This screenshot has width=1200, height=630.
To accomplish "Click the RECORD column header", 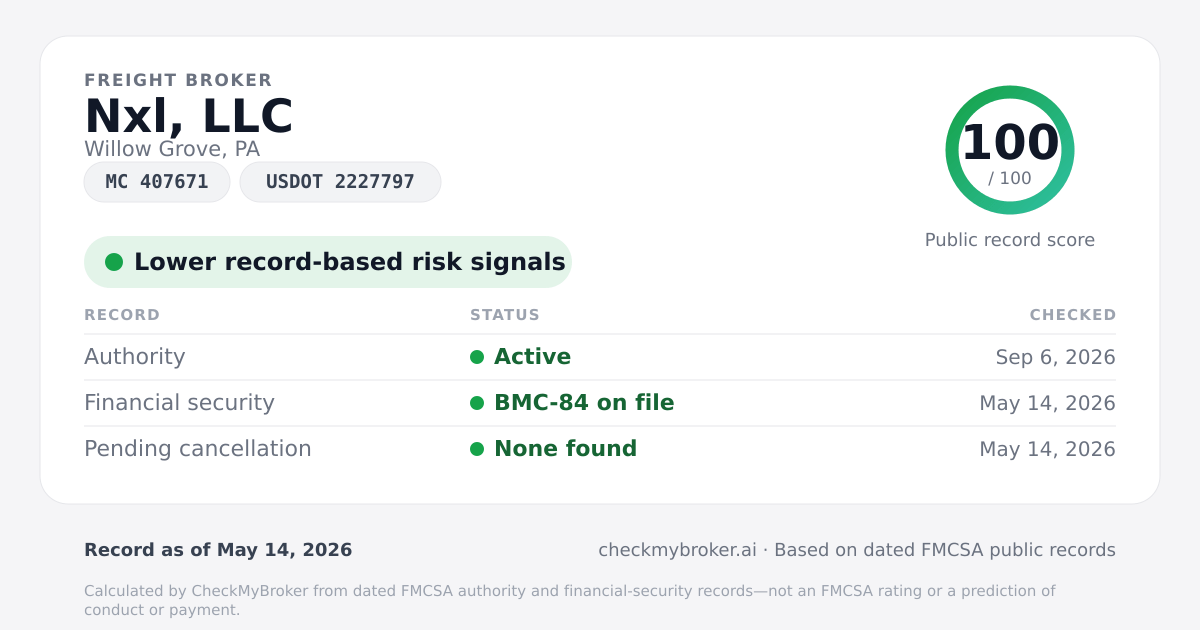I will (x=122, y=315).
